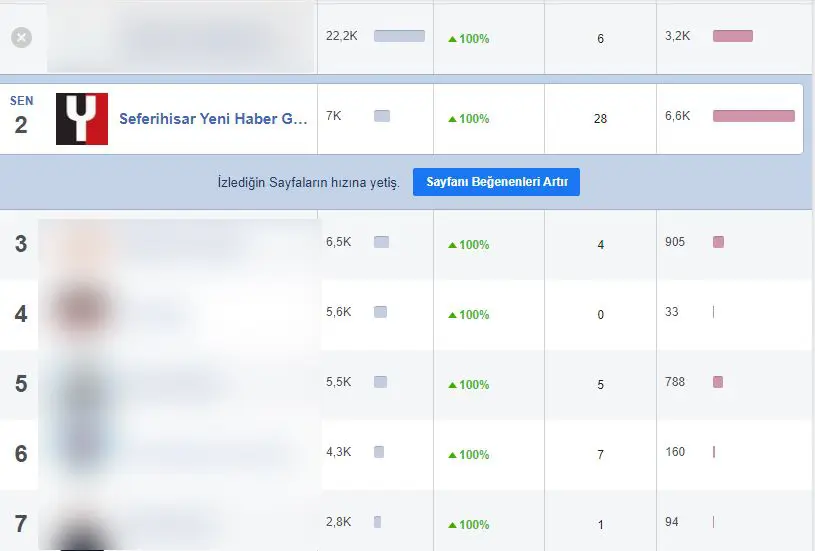Select the 7K total likes value

point(334,116)
